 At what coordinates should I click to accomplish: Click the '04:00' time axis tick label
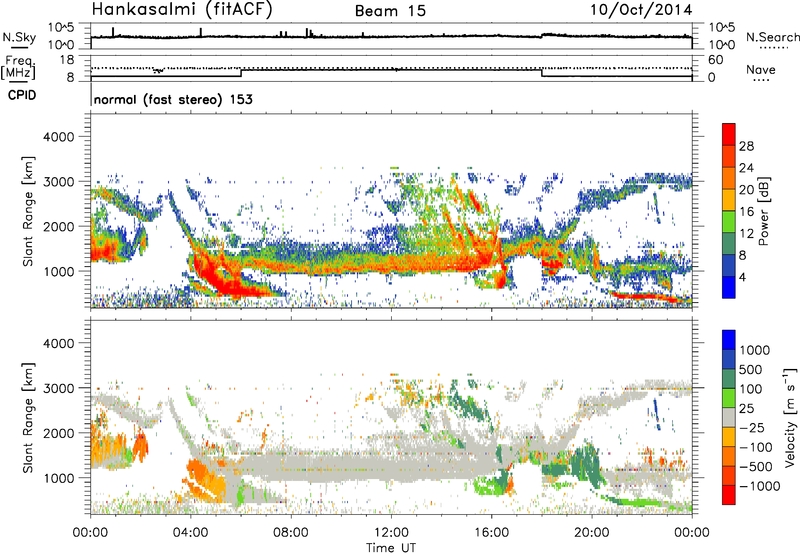191,533
